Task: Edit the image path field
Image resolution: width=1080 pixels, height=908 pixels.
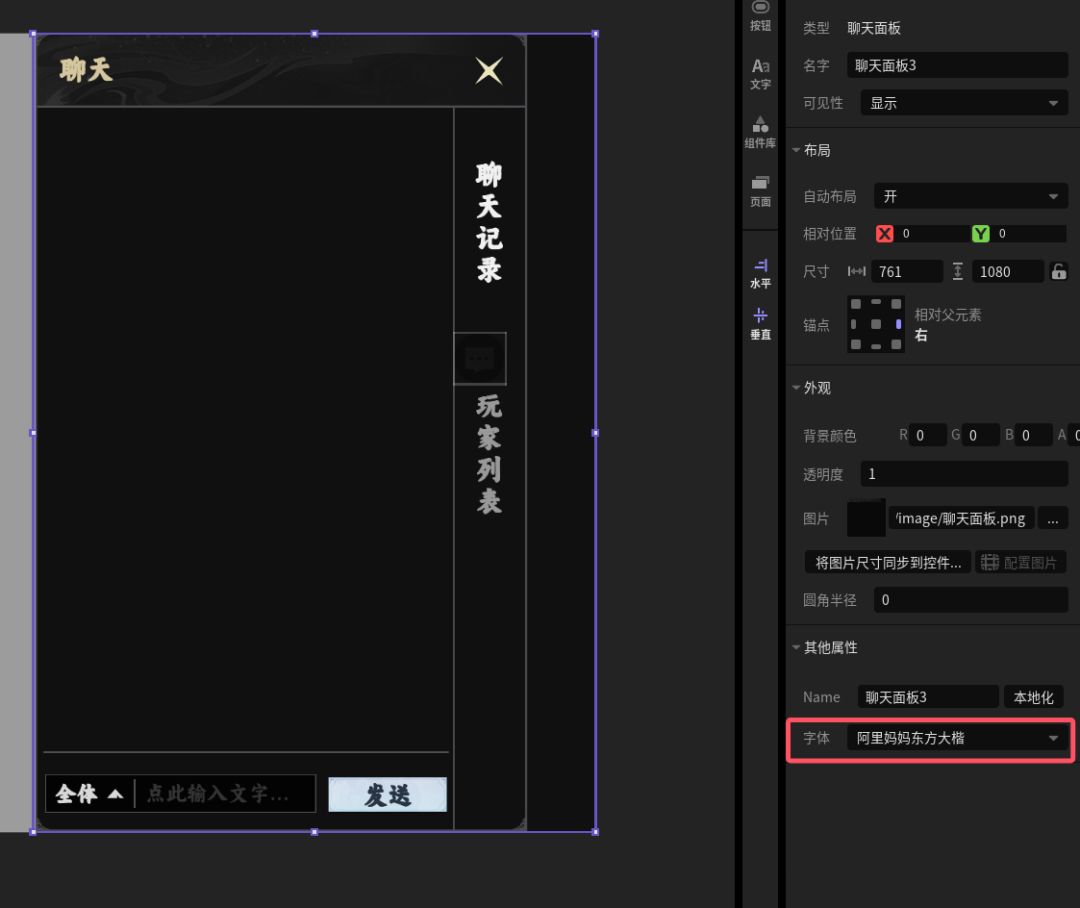Action: pos(961,518)
